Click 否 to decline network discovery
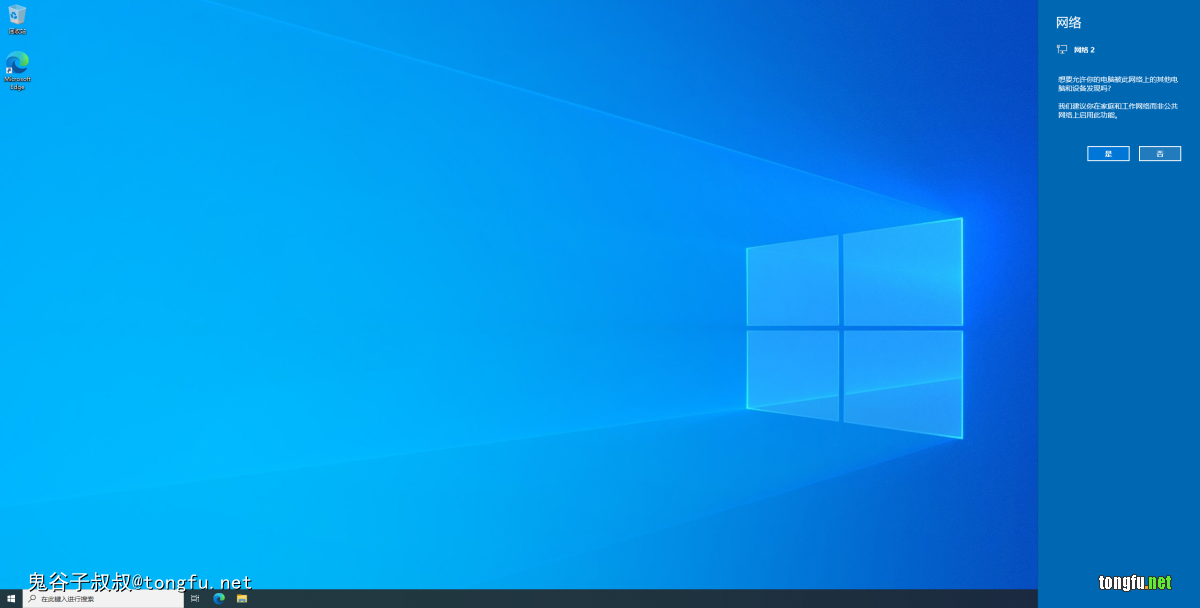 point(1159,153)
